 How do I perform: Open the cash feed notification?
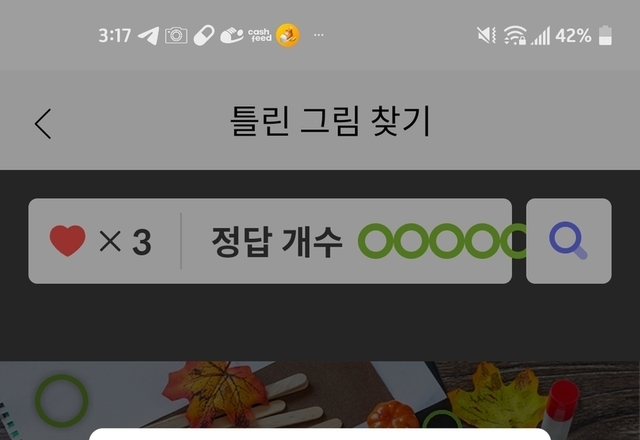tap(260, 36)
